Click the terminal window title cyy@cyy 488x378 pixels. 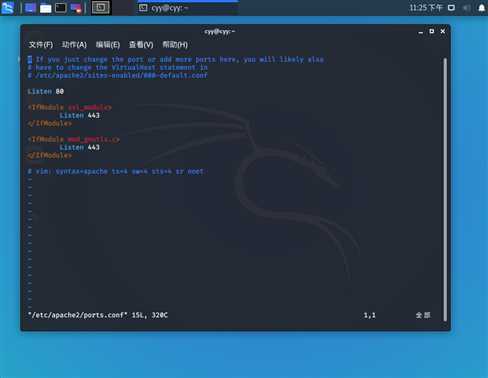(x=220, y=31)
